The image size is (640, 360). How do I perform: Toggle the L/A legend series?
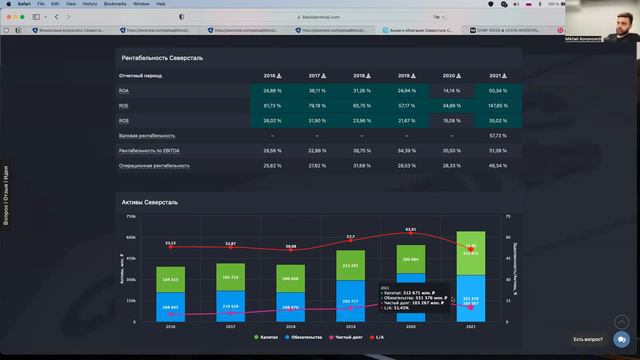[x=377, y=337]
